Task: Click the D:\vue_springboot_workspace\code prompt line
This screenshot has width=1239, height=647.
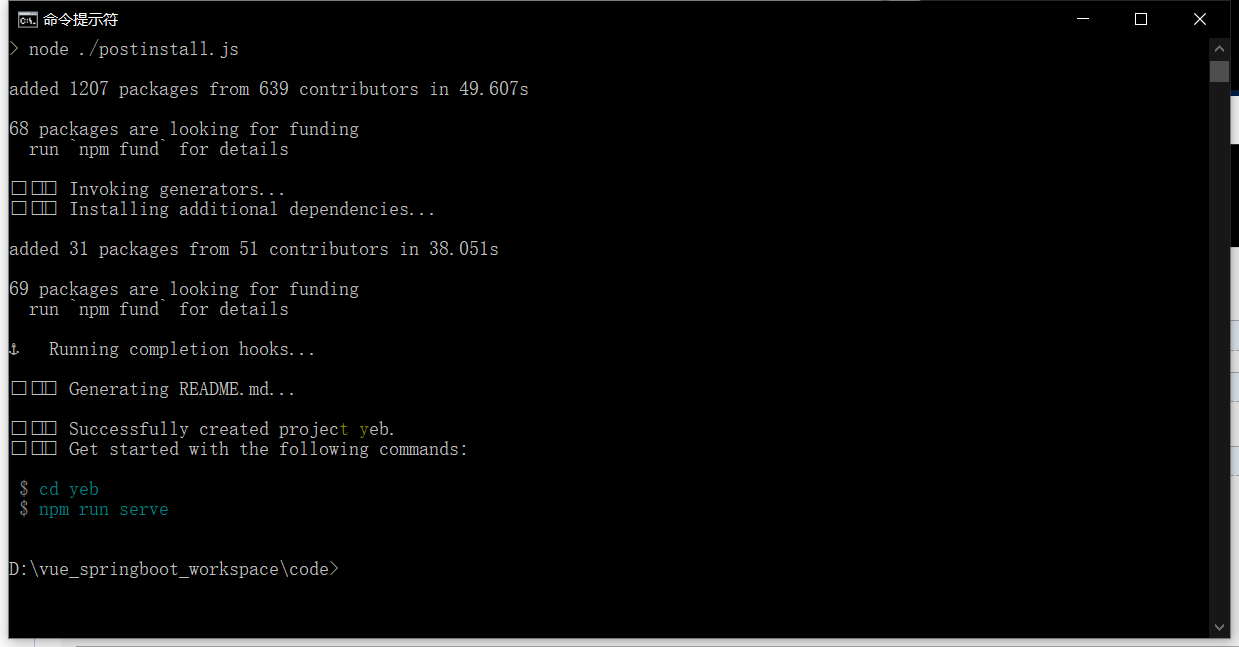Action: tap(173, 569)
